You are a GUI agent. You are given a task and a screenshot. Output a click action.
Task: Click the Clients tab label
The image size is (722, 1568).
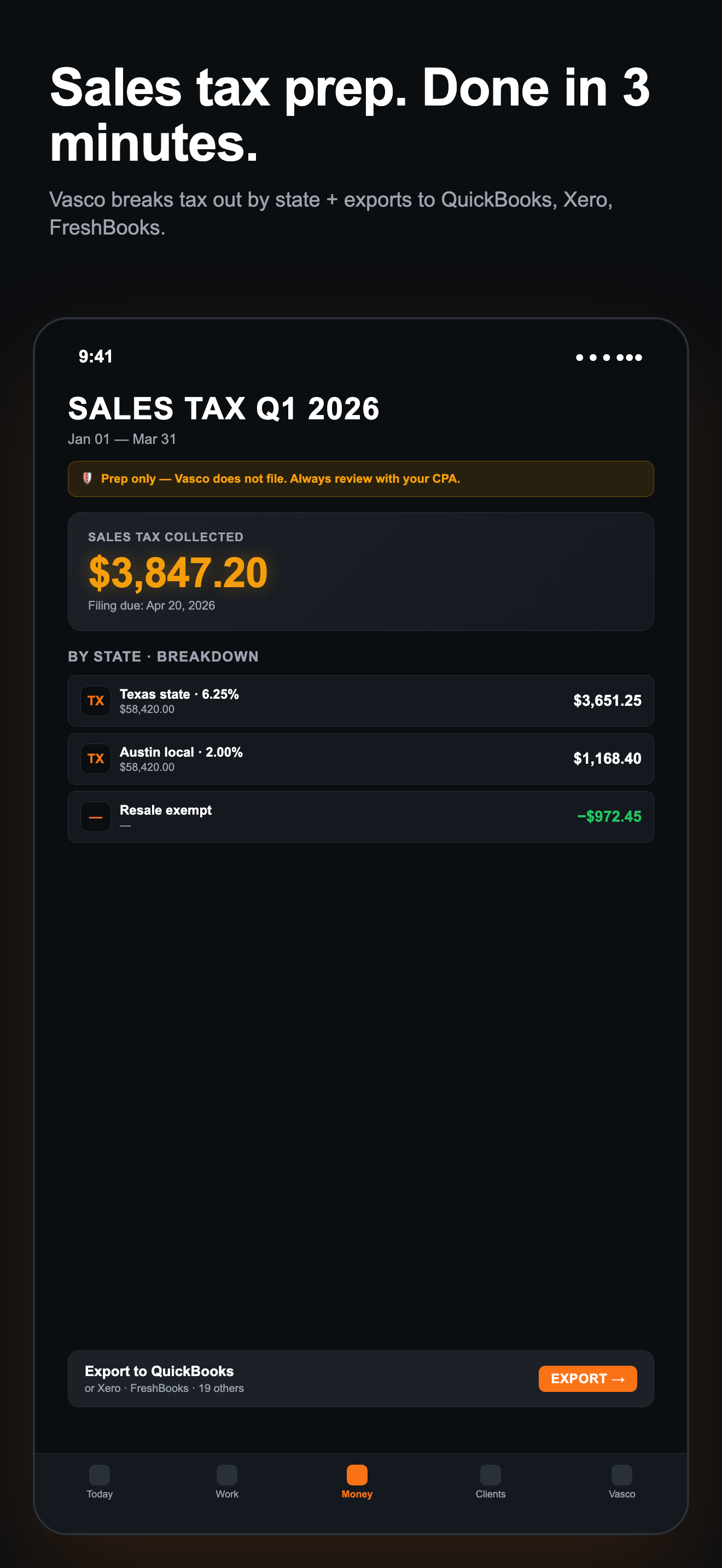pos(490,1494)
